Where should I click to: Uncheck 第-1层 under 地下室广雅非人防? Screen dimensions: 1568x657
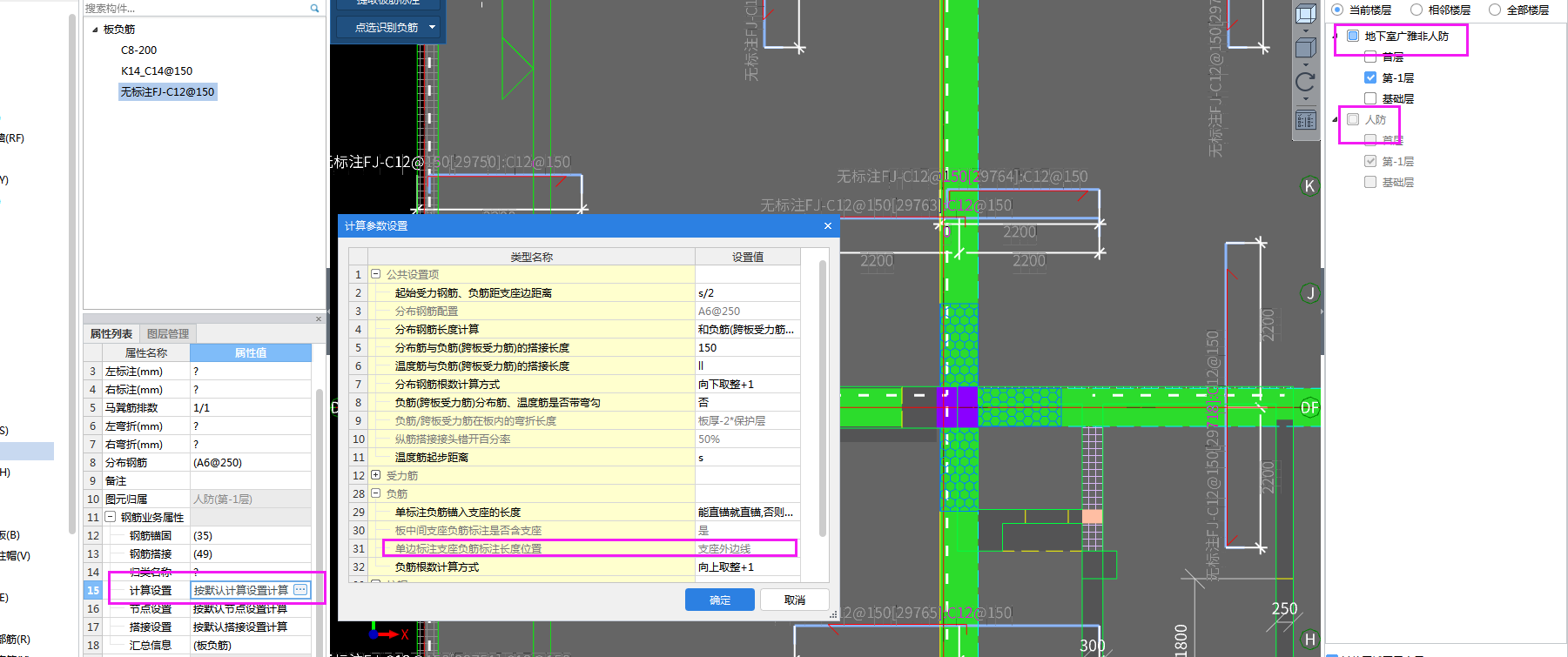(x=1370, y=77)
